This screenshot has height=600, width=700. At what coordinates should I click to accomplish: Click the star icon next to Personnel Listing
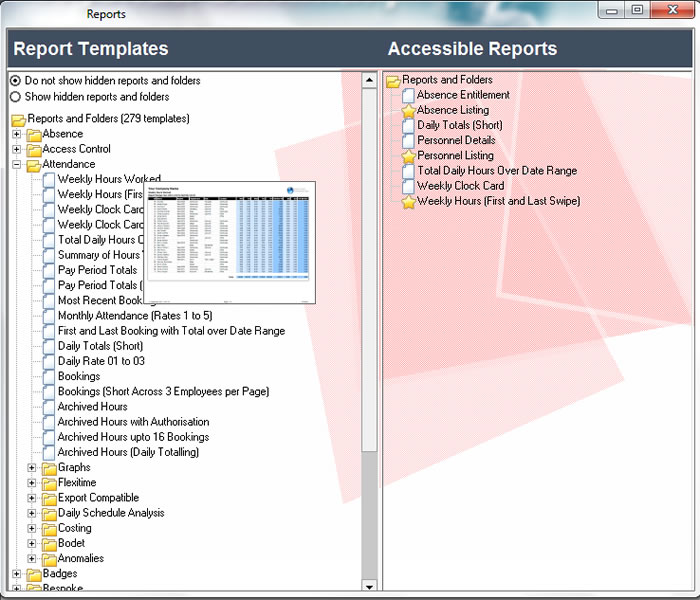pyautogui.click(x=408, y=156)
